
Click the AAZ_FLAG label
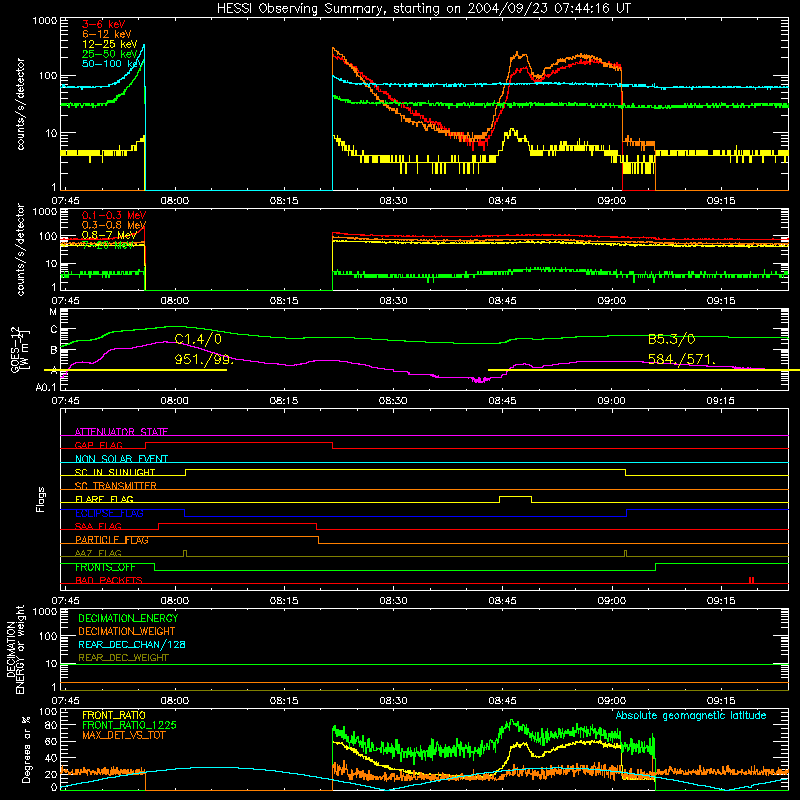tap(98, 553)
